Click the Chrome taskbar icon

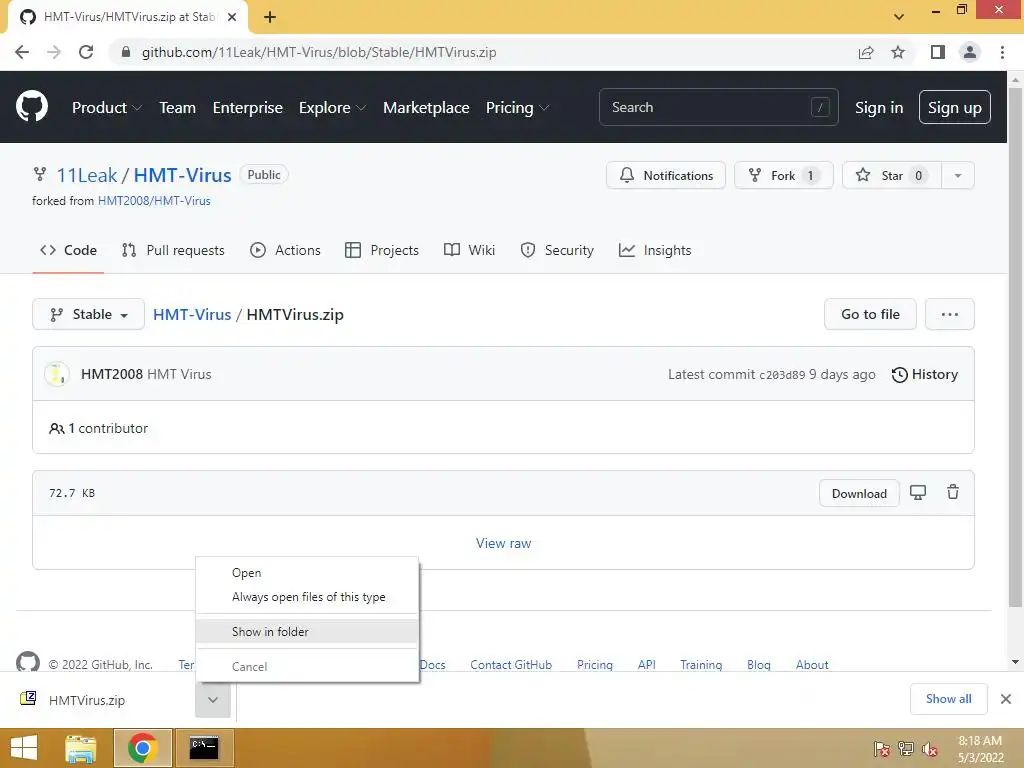point(142,748)
